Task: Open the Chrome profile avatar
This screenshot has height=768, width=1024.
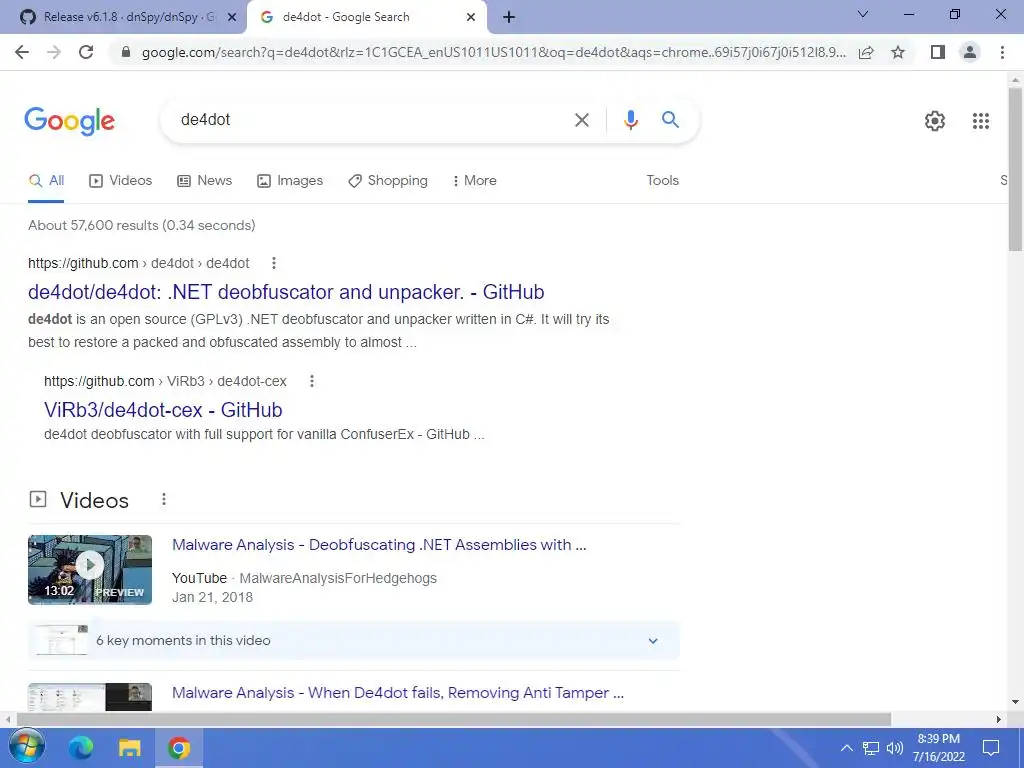Action: click(970, 52)
